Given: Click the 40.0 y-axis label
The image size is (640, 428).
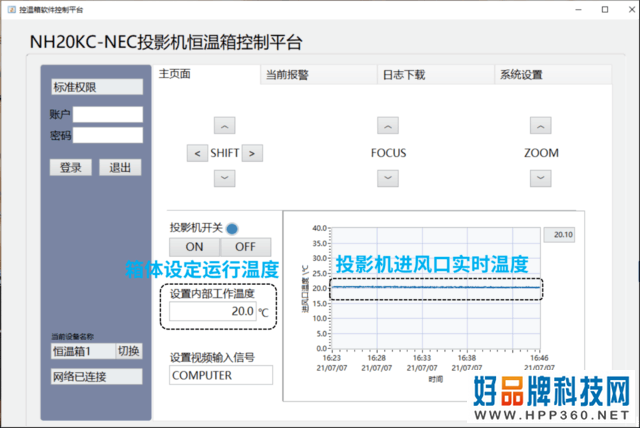Looking at the screenshot, I should point(320,228).
